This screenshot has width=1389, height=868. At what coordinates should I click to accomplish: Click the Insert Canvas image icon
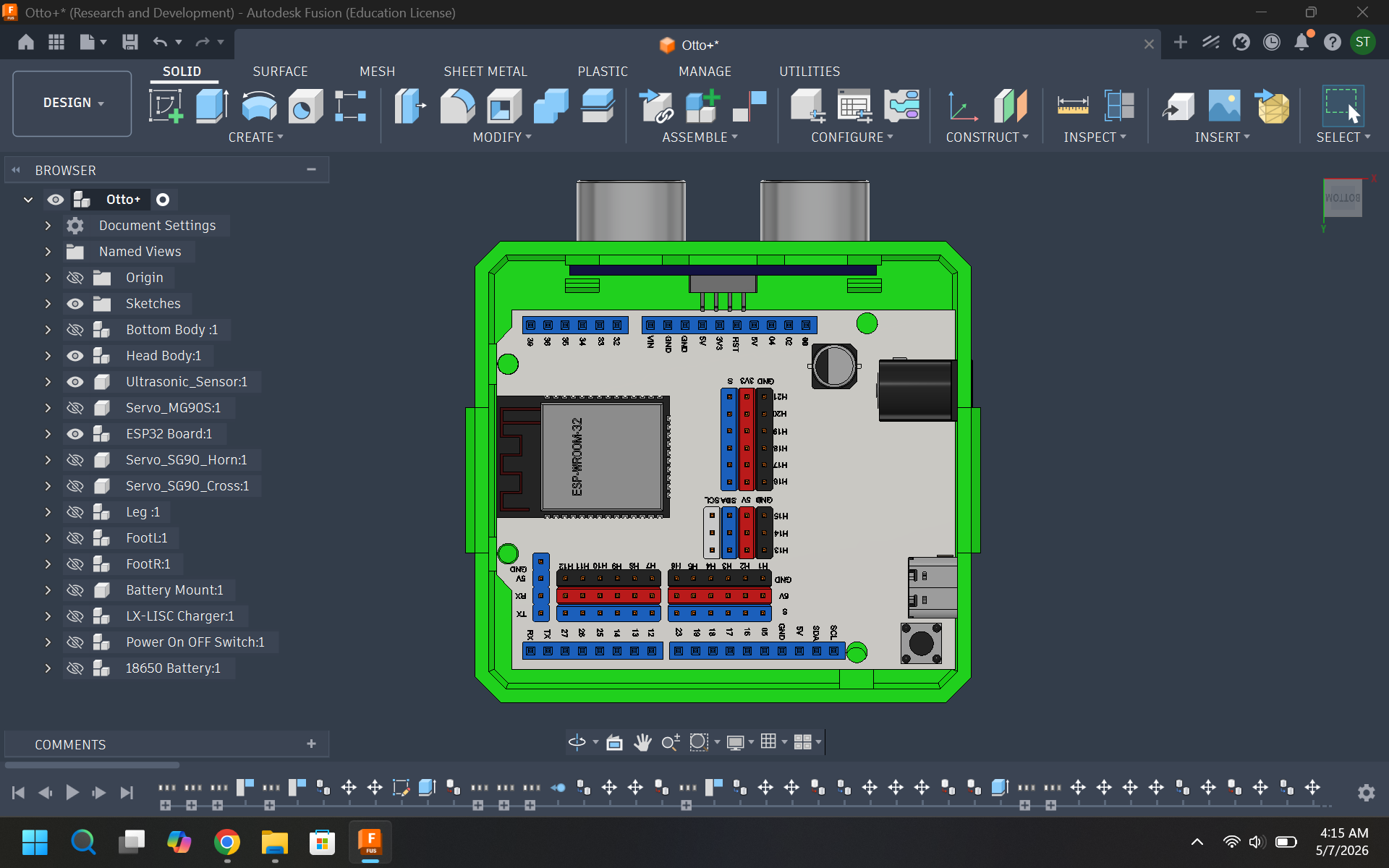point(1225,106)
